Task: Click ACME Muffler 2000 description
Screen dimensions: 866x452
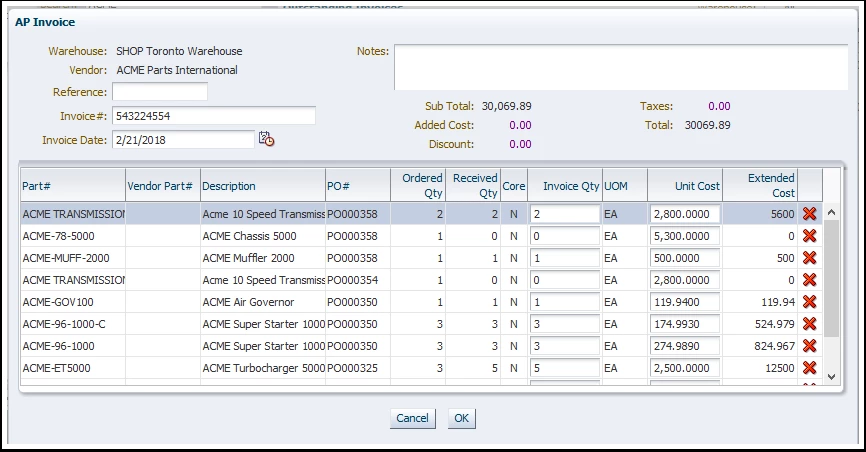Action: click(x=248, y=258)
